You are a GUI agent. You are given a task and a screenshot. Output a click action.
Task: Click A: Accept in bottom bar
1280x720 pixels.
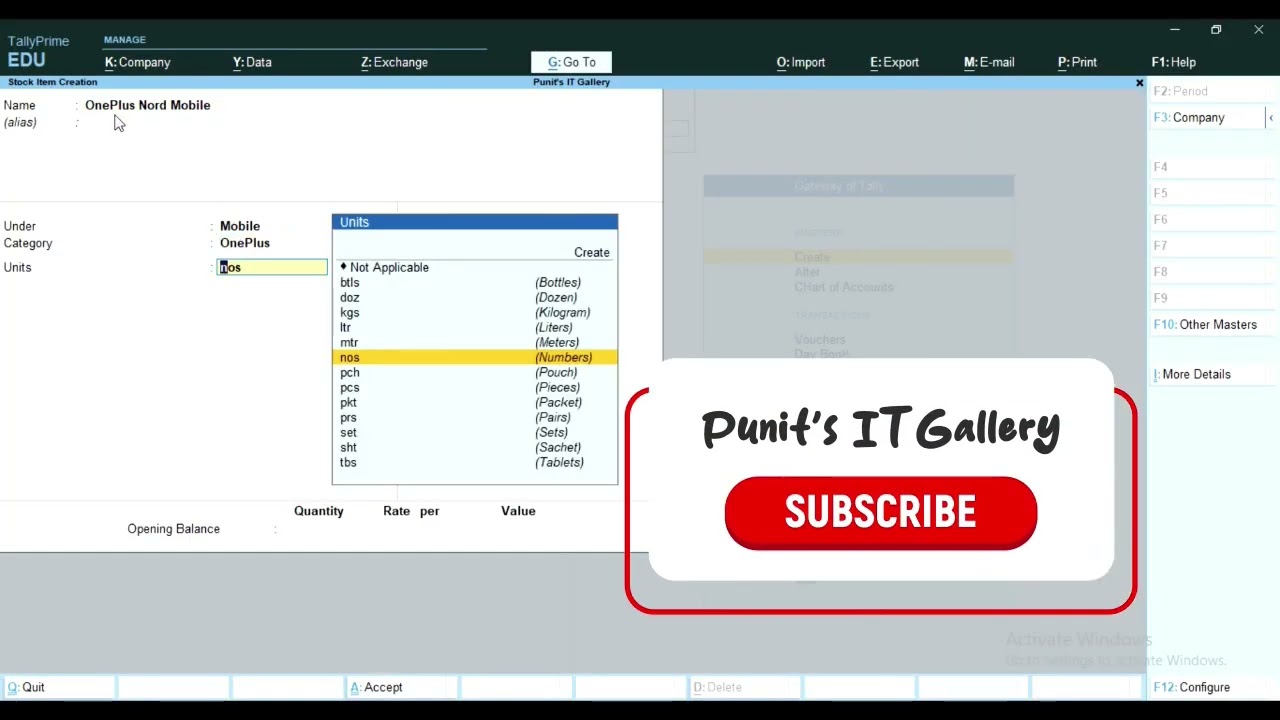point(402,687)
